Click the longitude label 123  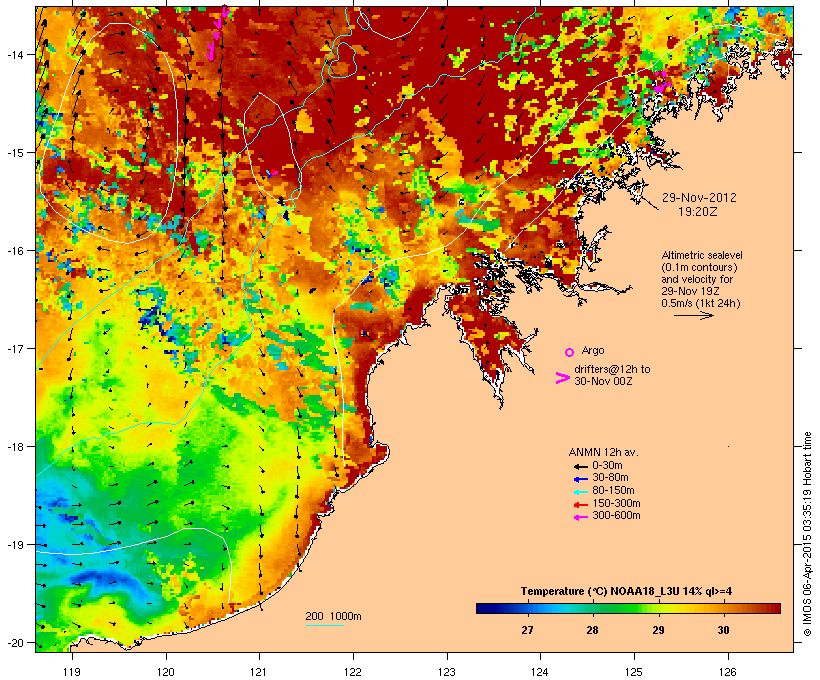(447, 672)
